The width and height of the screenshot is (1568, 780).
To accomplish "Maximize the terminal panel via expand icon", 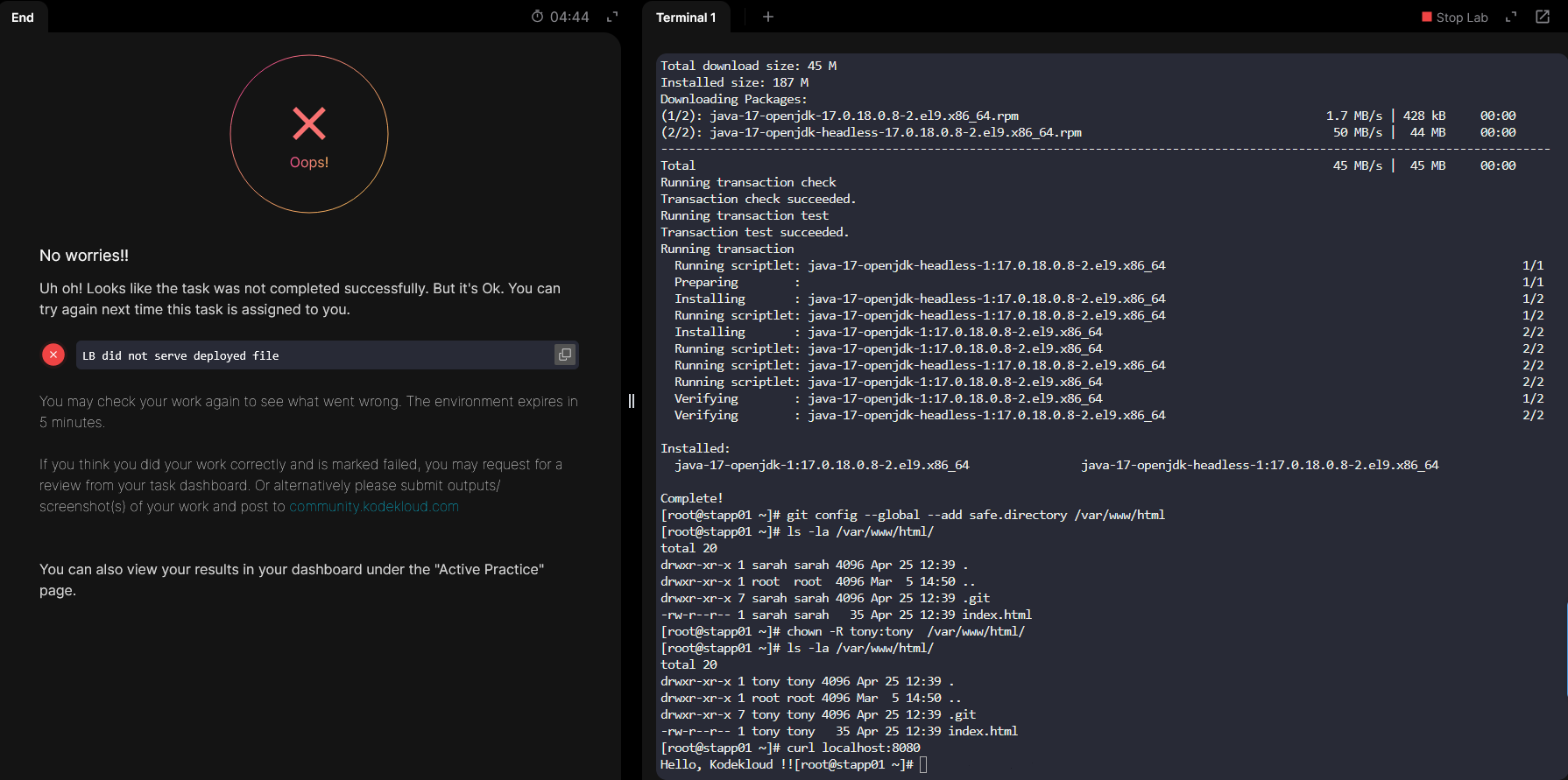I will click(1511, 17).
